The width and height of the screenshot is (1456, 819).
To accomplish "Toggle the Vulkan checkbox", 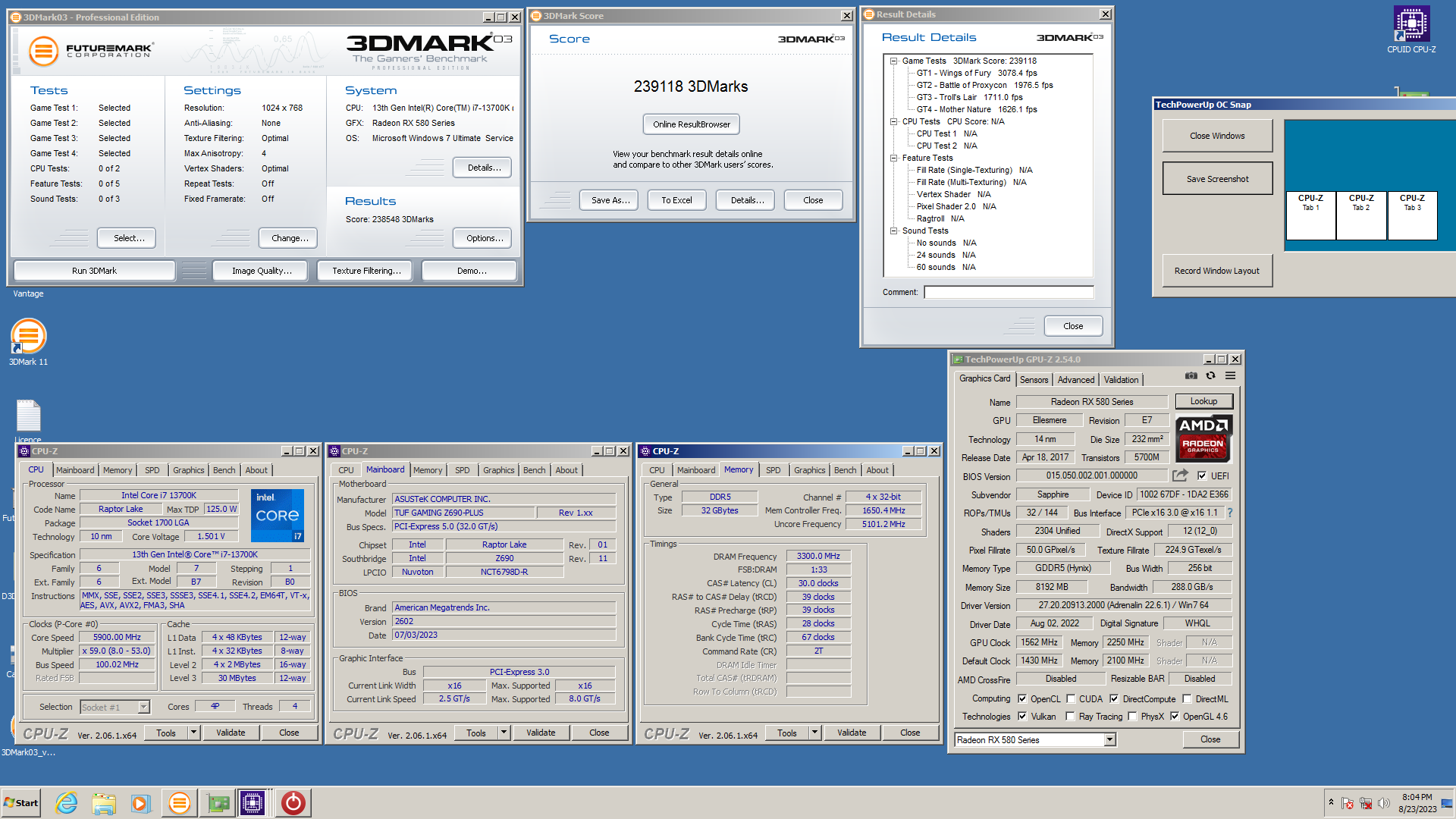I will click(1022, 717).
